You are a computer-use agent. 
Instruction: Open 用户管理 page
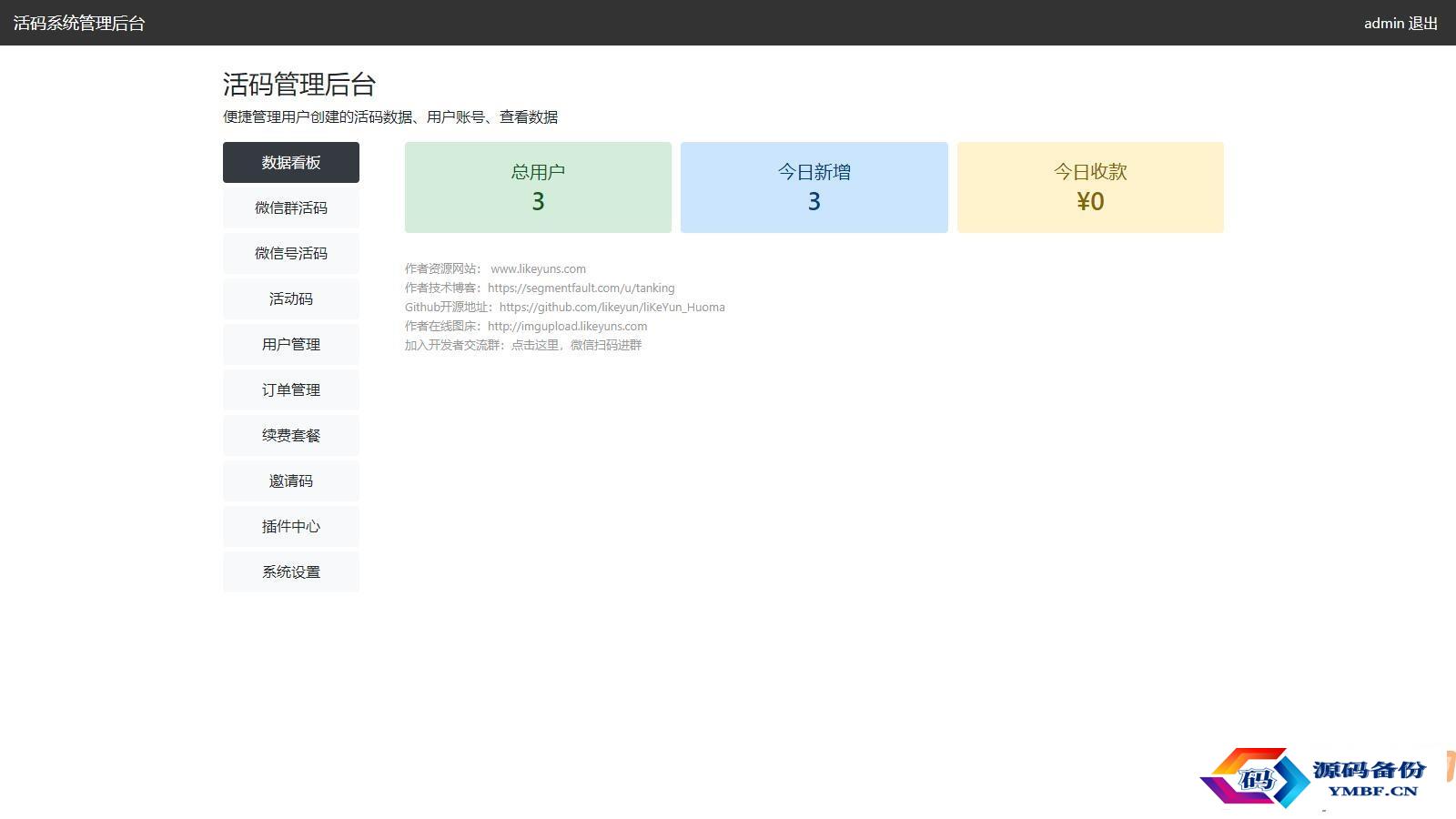[291, 344]
